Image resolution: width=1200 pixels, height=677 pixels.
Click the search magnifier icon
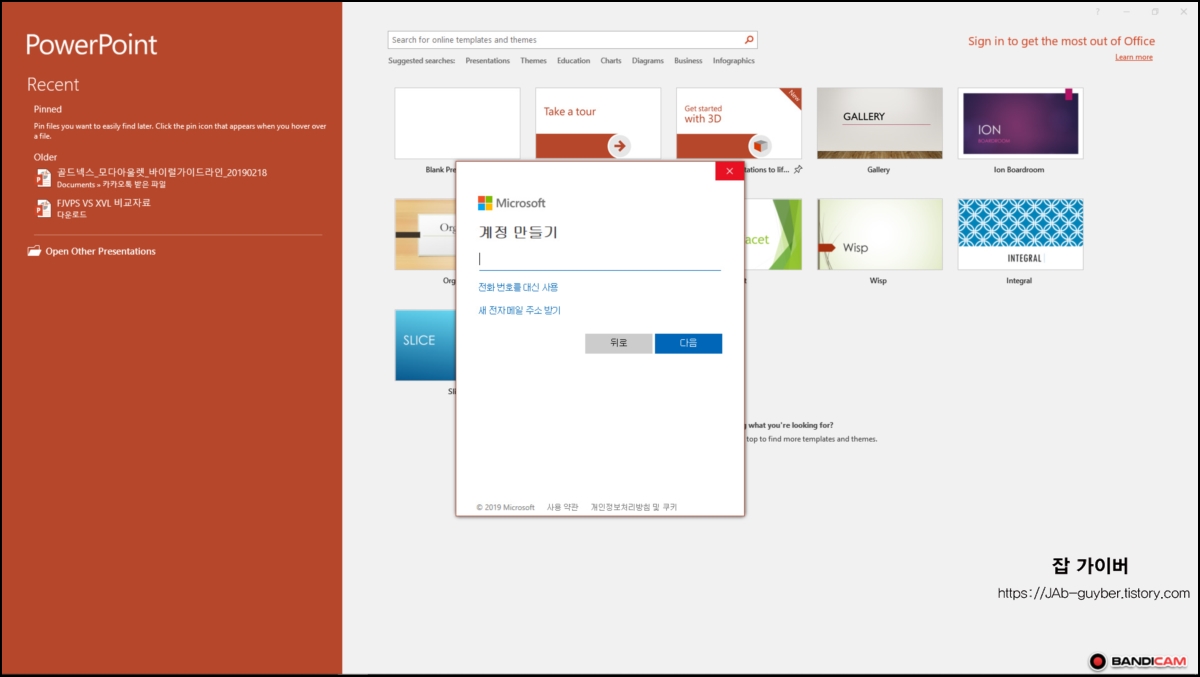(749, 40)
